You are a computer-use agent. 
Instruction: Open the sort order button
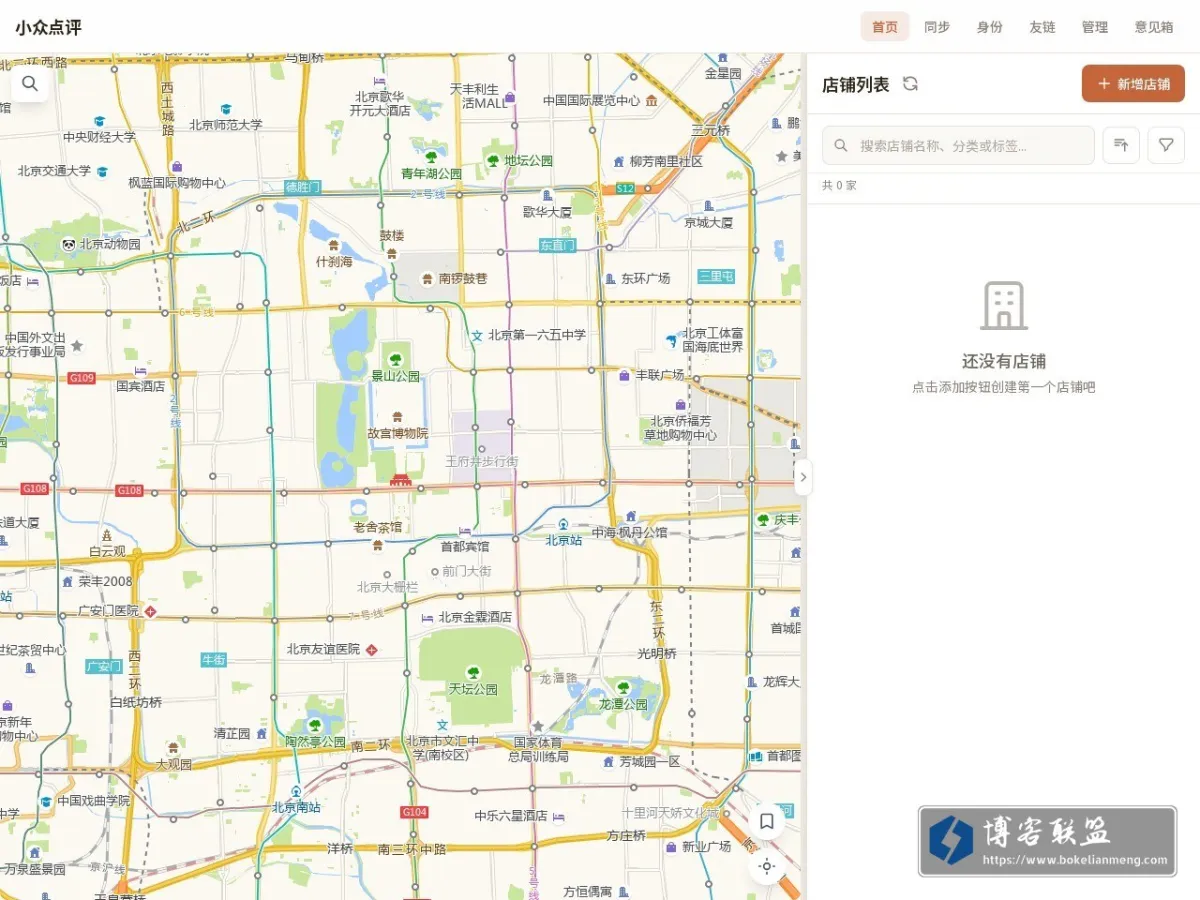click(x=1121, y=146)
